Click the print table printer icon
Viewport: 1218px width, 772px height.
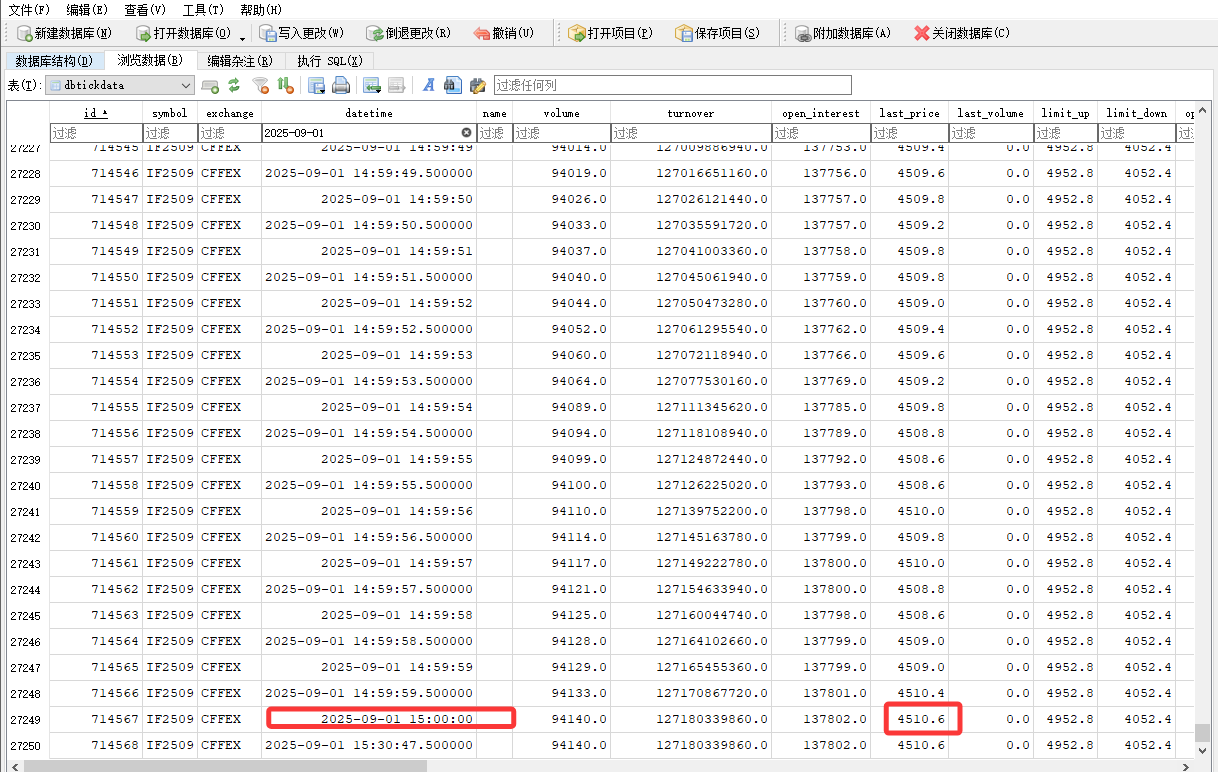(x=341, y=85)
